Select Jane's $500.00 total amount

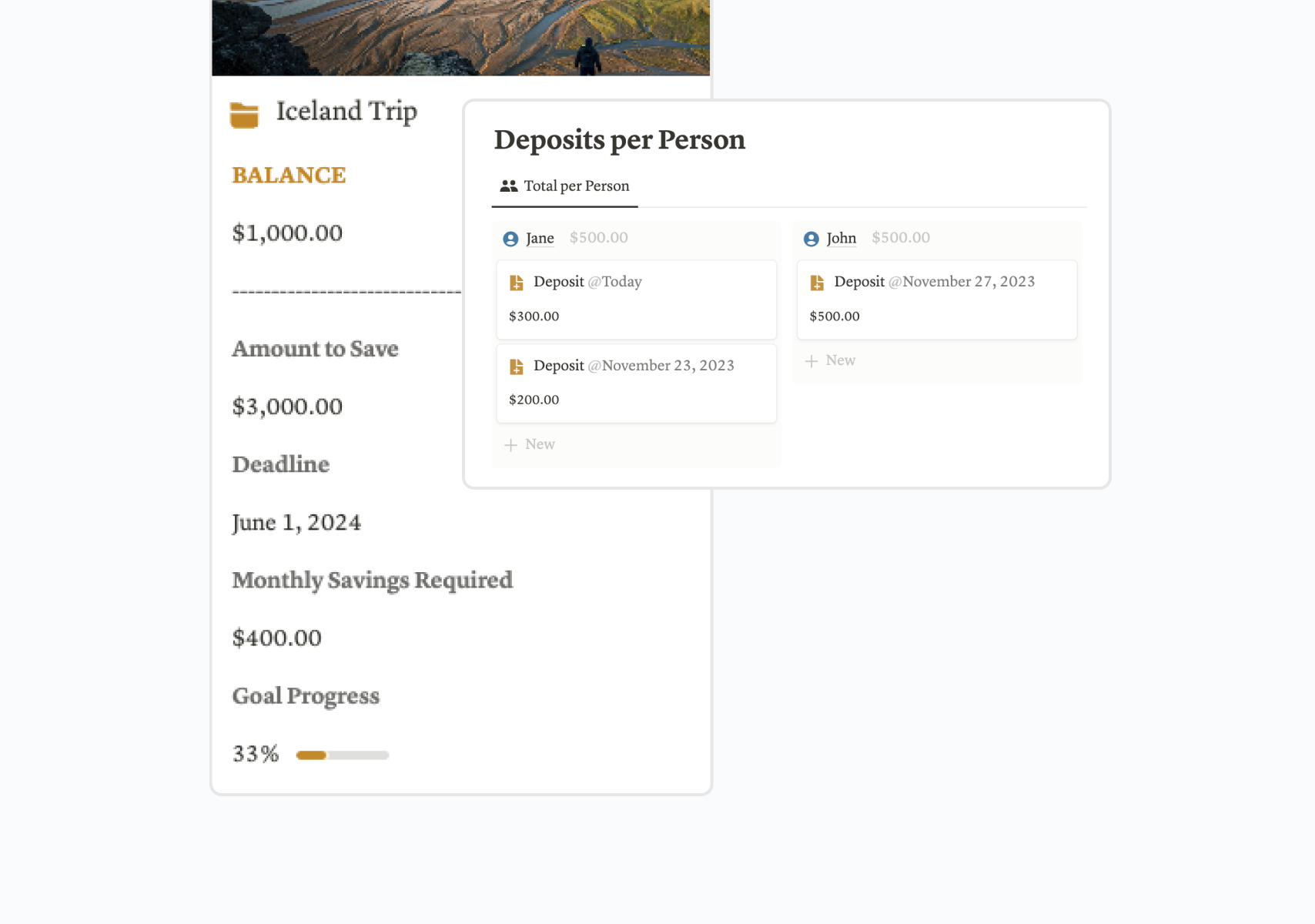598,238
